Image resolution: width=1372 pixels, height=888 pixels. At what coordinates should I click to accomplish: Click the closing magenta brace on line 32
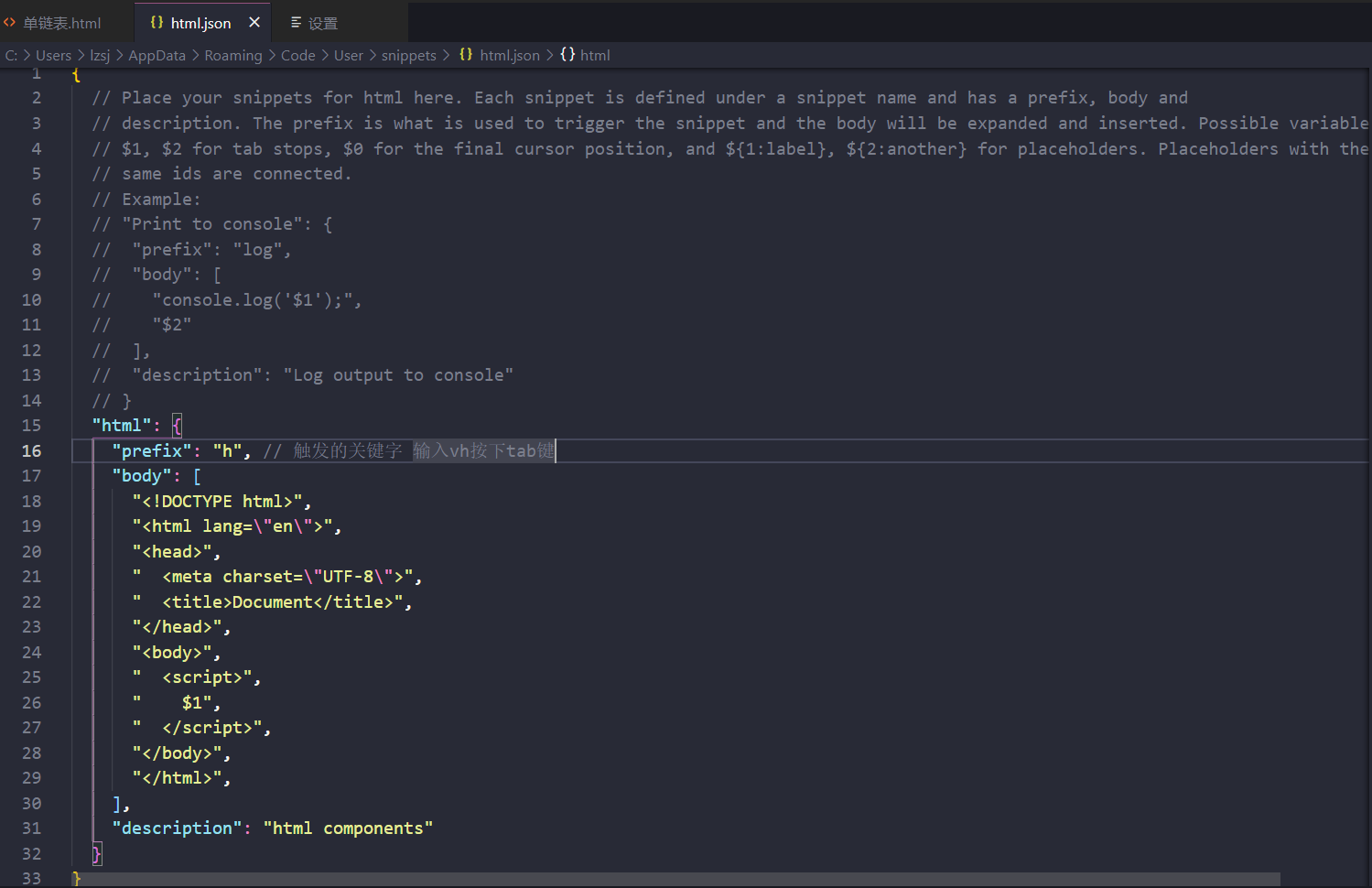97,853
